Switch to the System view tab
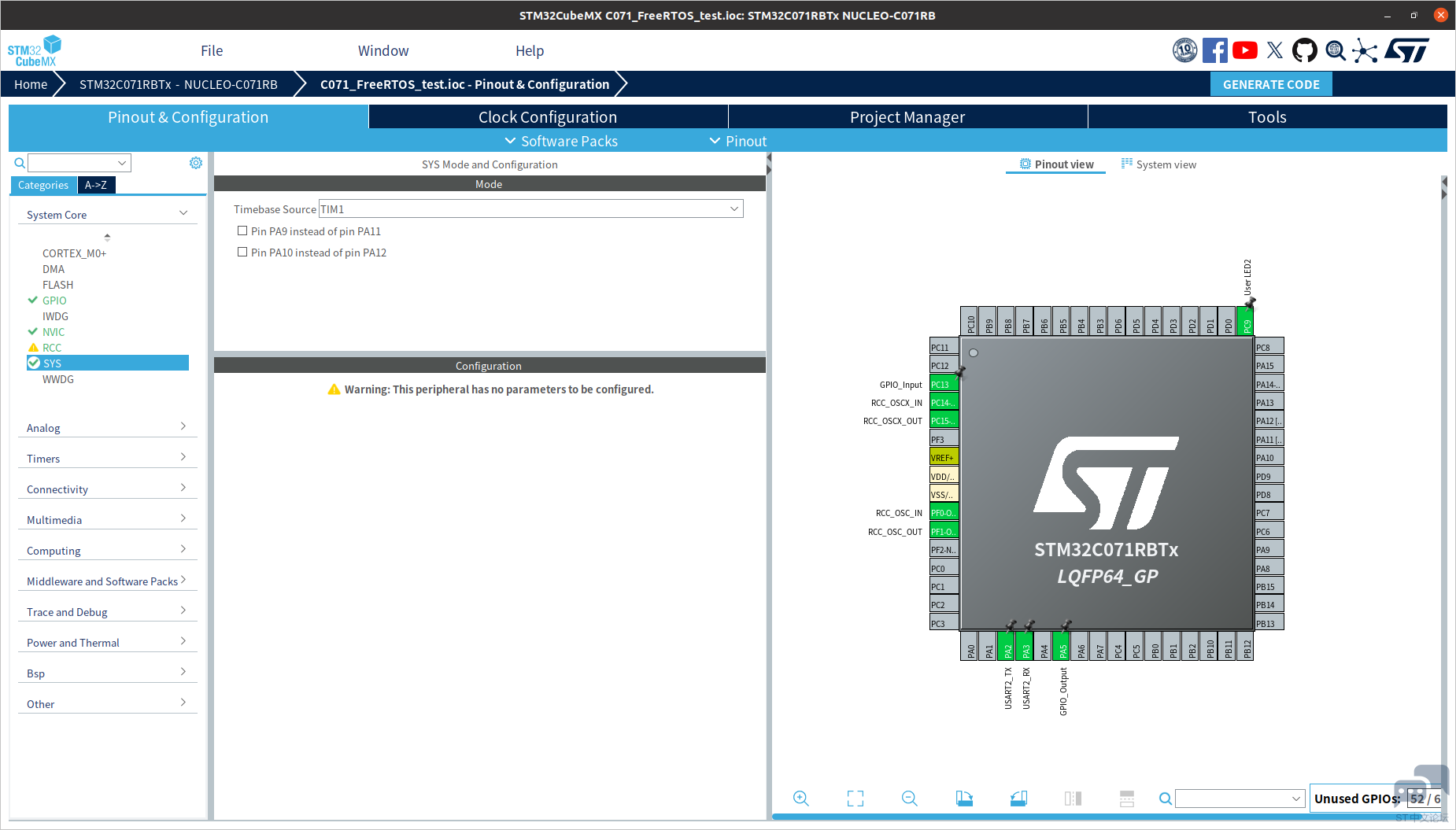This screenshot has width=1456, height=830. [x=1159, y=164]
